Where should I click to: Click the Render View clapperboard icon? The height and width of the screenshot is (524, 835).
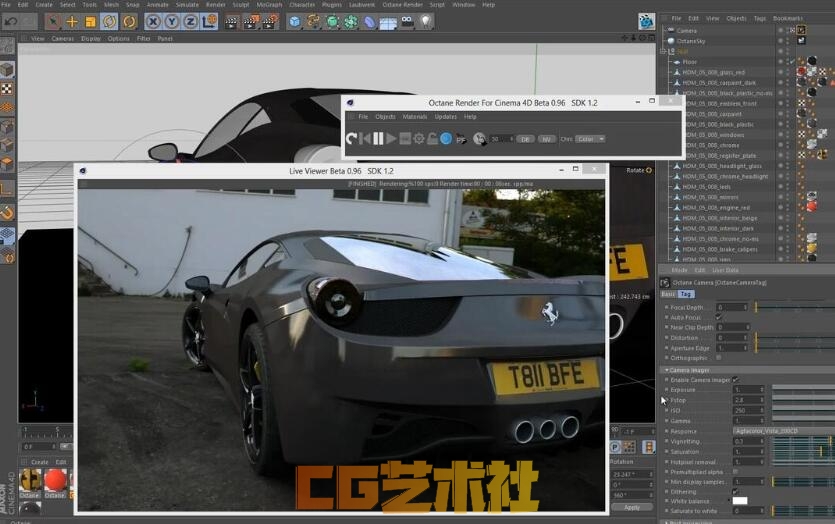pos(232,22)
